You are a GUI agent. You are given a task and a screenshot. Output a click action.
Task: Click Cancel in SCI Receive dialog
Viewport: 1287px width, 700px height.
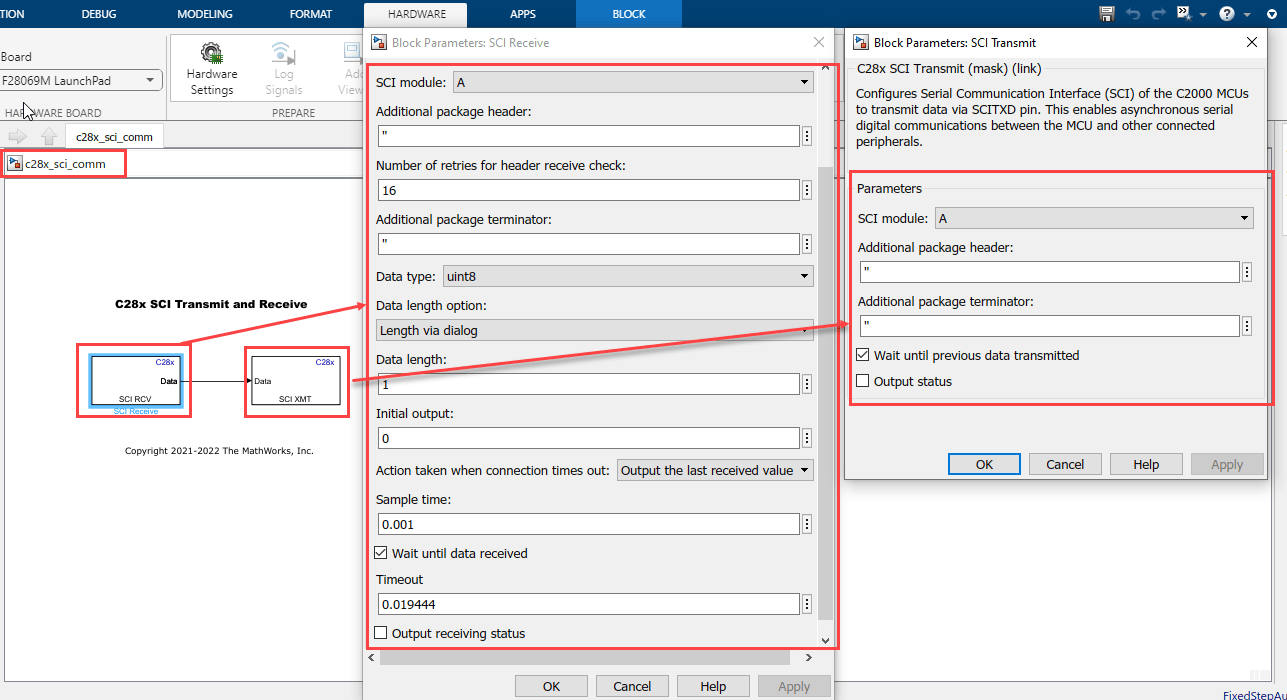[632, 686]
